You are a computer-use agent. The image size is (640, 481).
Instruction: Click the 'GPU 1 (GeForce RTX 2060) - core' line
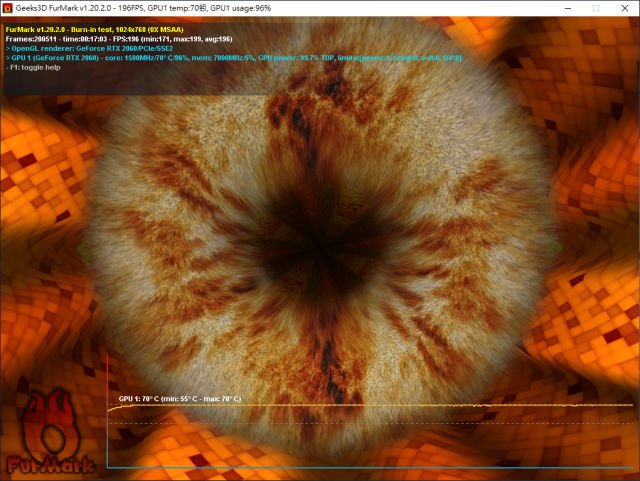point(234,58)
